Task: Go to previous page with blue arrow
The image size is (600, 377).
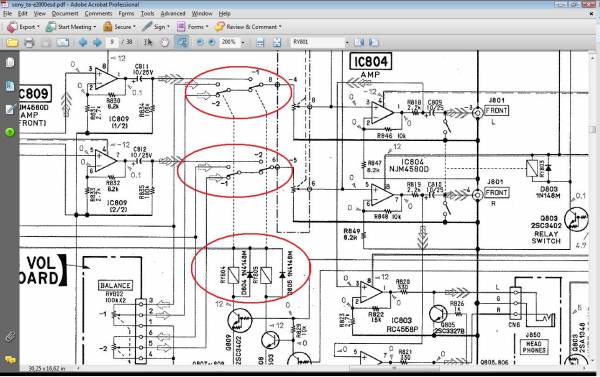Action: [83, 42]
